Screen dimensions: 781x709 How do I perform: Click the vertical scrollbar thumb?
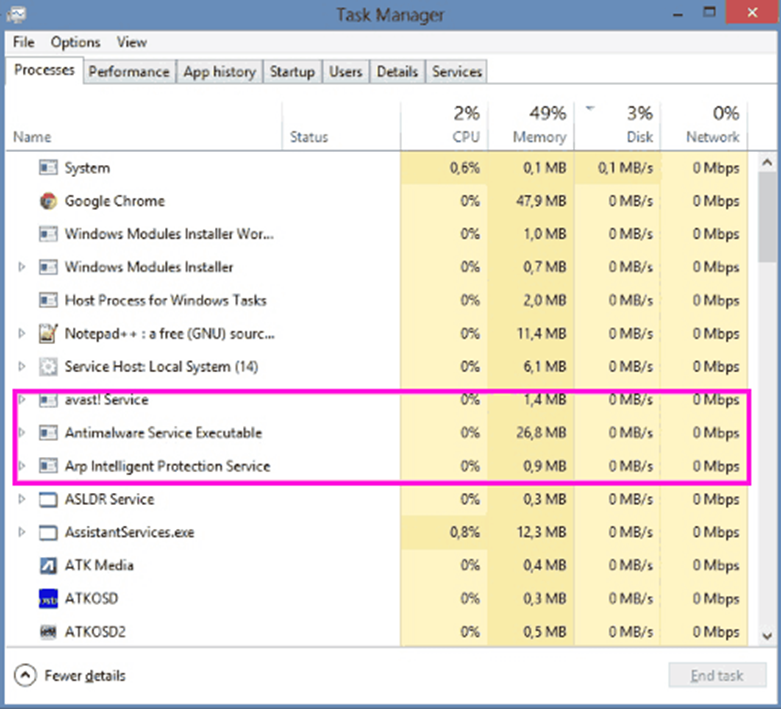coord(767,217)
